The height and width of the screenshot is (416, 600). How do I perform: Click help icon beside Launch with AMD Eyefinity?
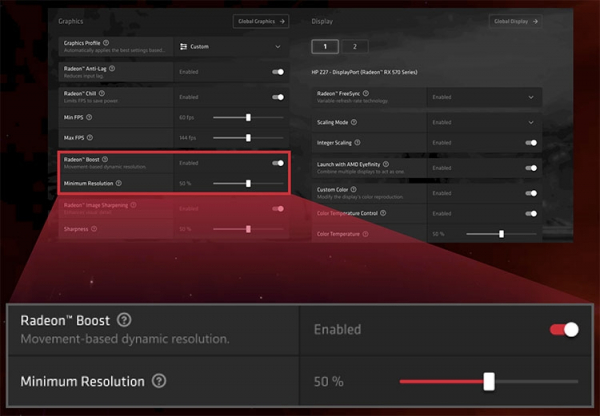386,164
